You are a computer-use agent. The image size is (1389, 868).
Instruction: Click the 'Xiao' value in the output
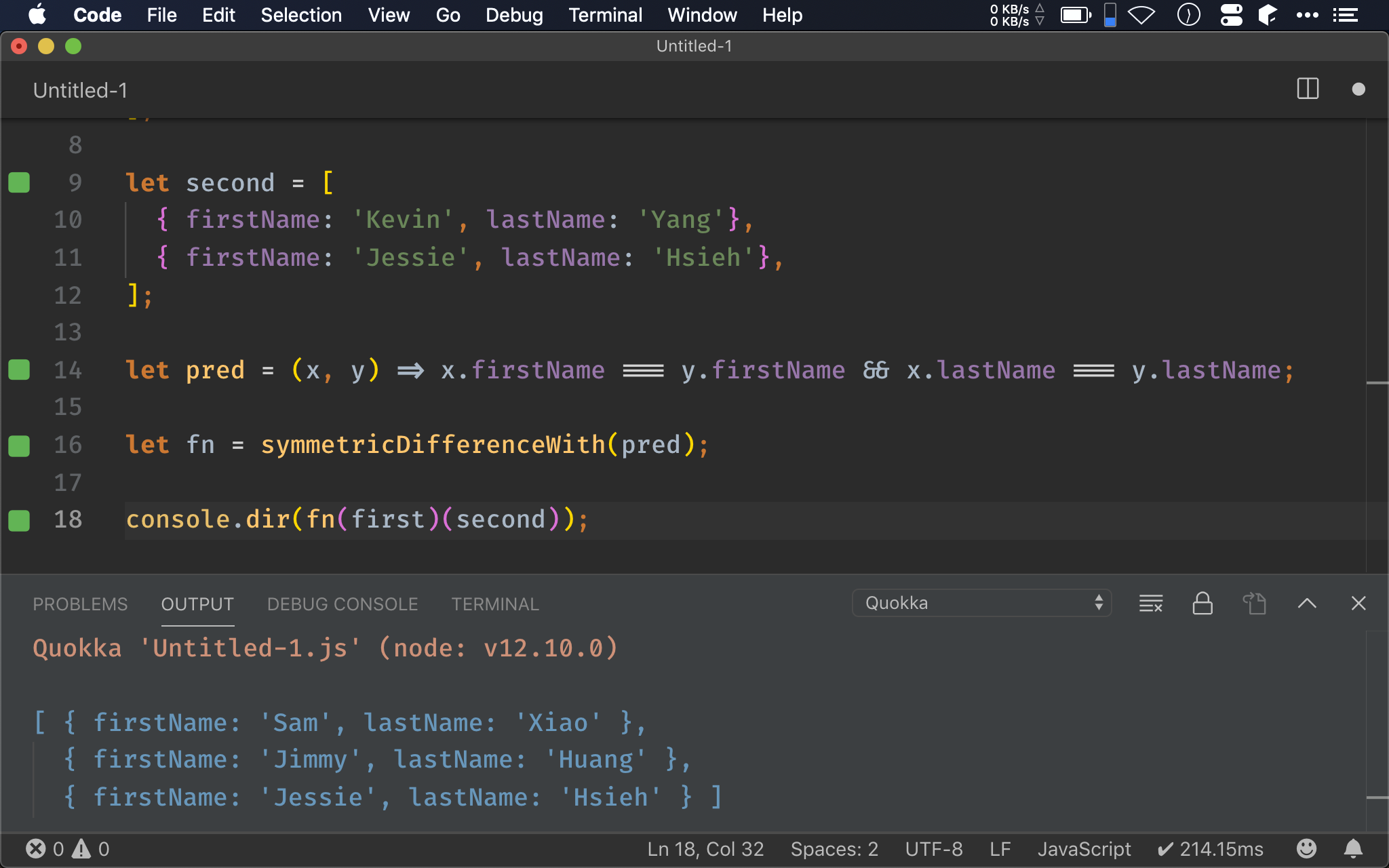click(558, 723)
